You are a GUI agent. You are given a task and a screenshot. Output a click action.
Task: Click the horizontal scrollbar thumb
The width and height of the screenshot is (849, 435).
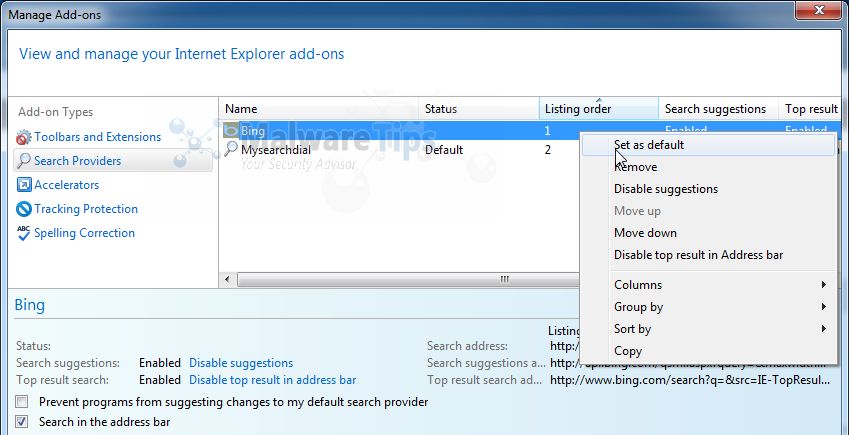(x=407, y=280)
